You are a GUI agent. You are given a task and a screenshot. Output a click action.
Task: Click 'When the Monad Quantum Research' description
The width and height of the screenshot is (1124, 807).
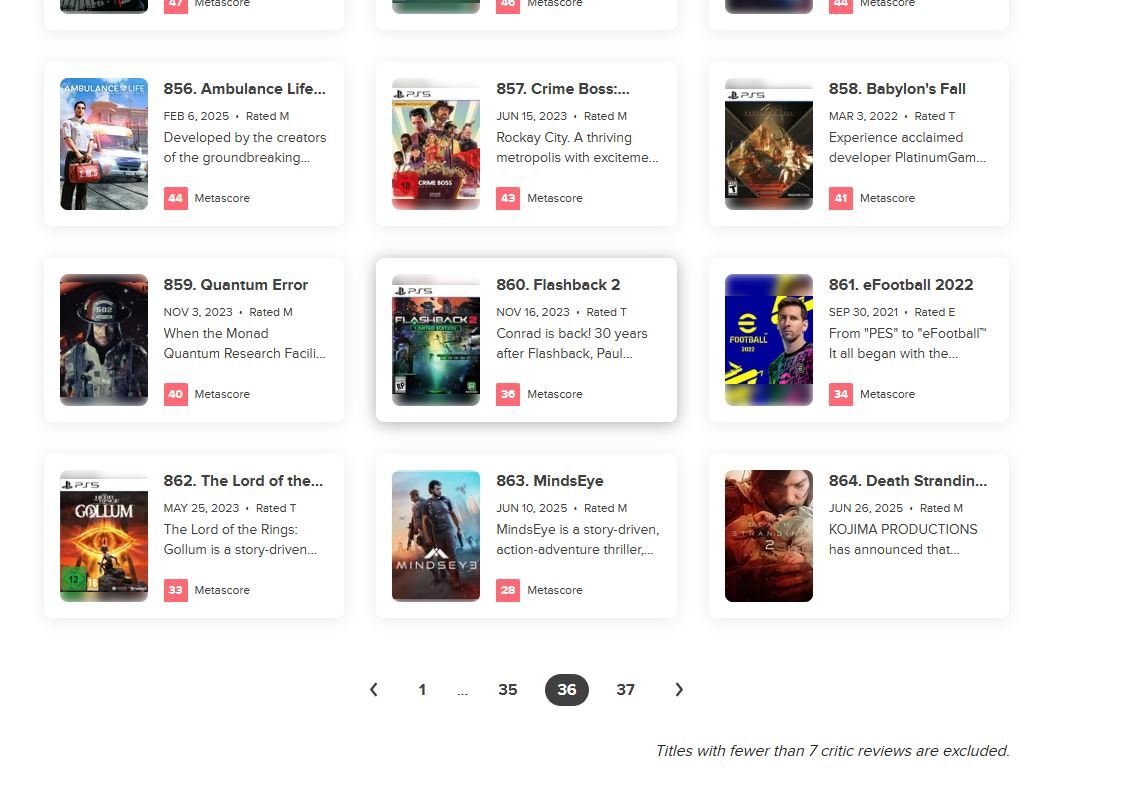click(x=244, y=343)
